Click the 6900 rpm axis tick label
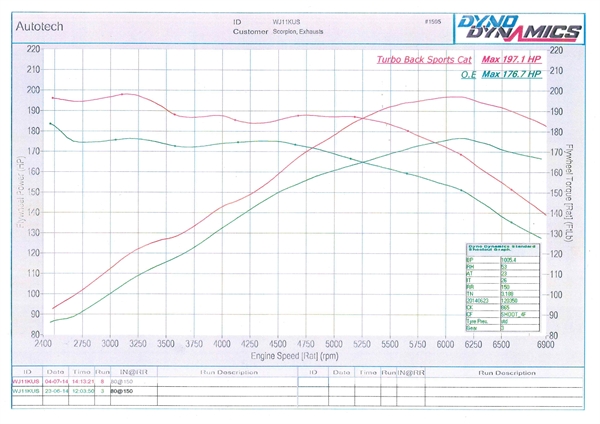 pyautogui.click(x=546, y=343)
